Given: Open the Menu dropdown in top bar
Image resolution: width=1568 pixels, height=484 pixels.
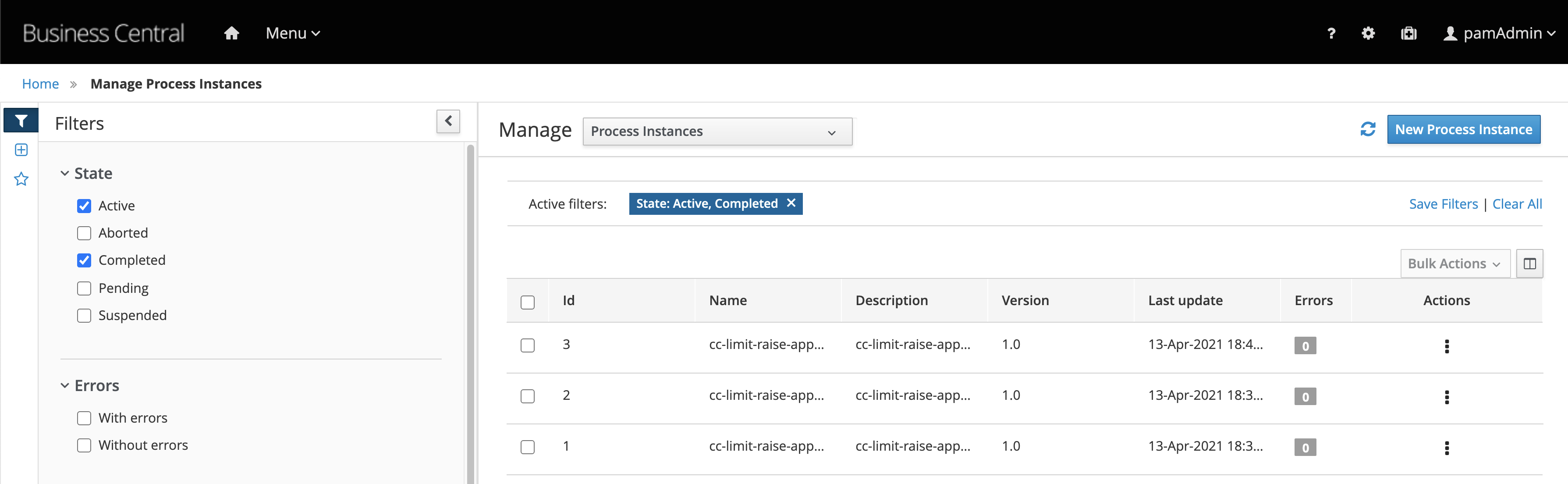Looking at the screenshot, I should tap(293, 33).
